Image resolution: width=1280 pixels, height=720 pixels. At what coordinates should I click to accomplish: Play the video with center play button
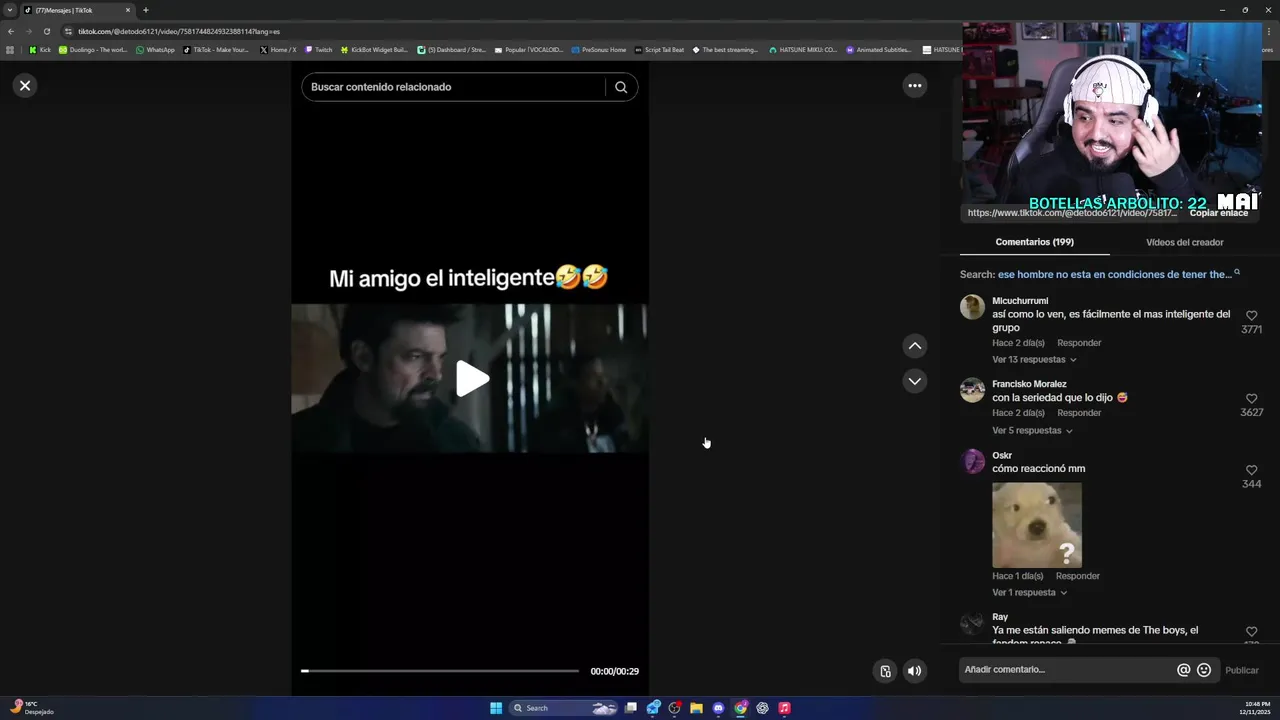471,379
